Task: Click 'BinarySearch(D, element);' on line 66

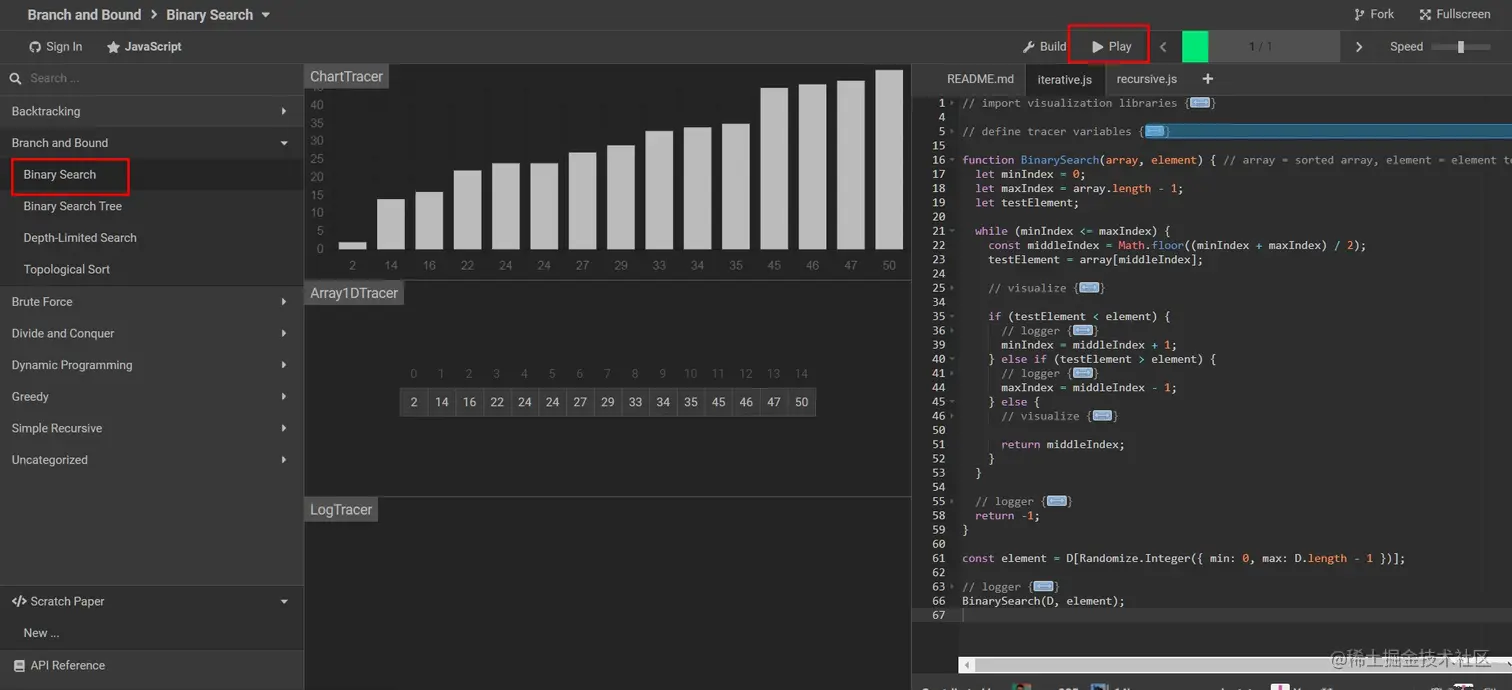Action: click(x=1043, y=601)
